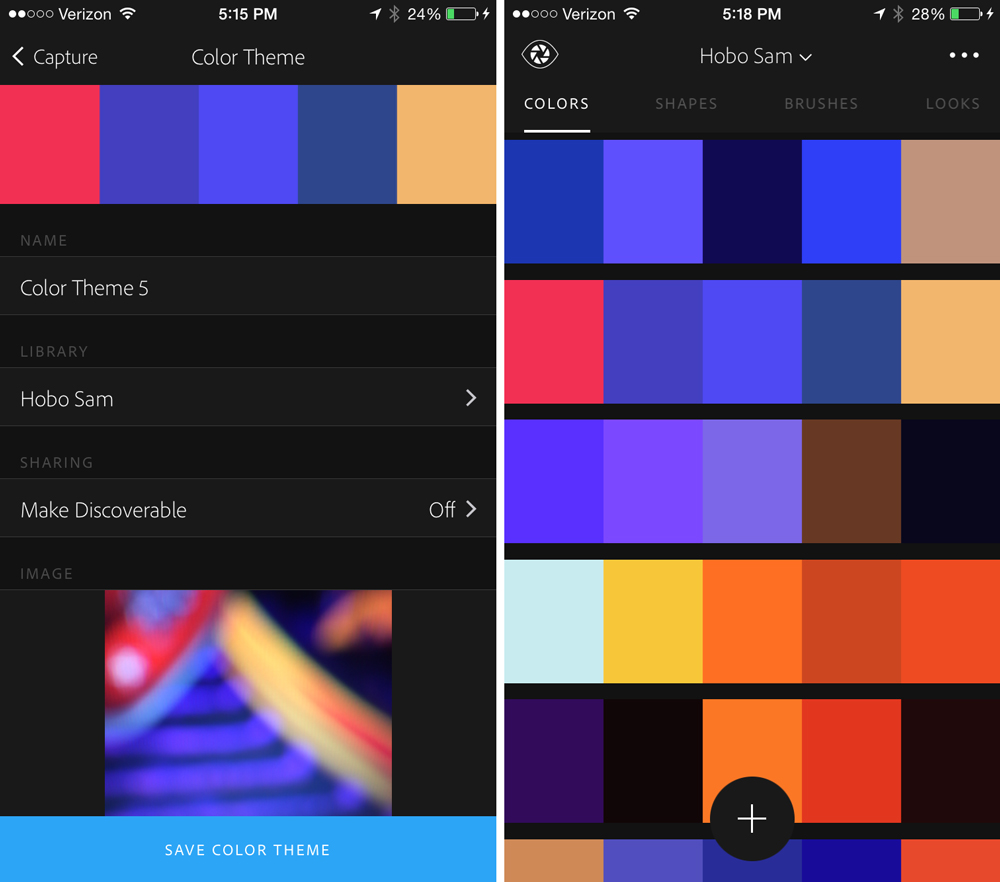This screenshot has width=1000, height=882.
Task: Select rust orange-brown swatch in fourth theme
Action: coord(851,621)
